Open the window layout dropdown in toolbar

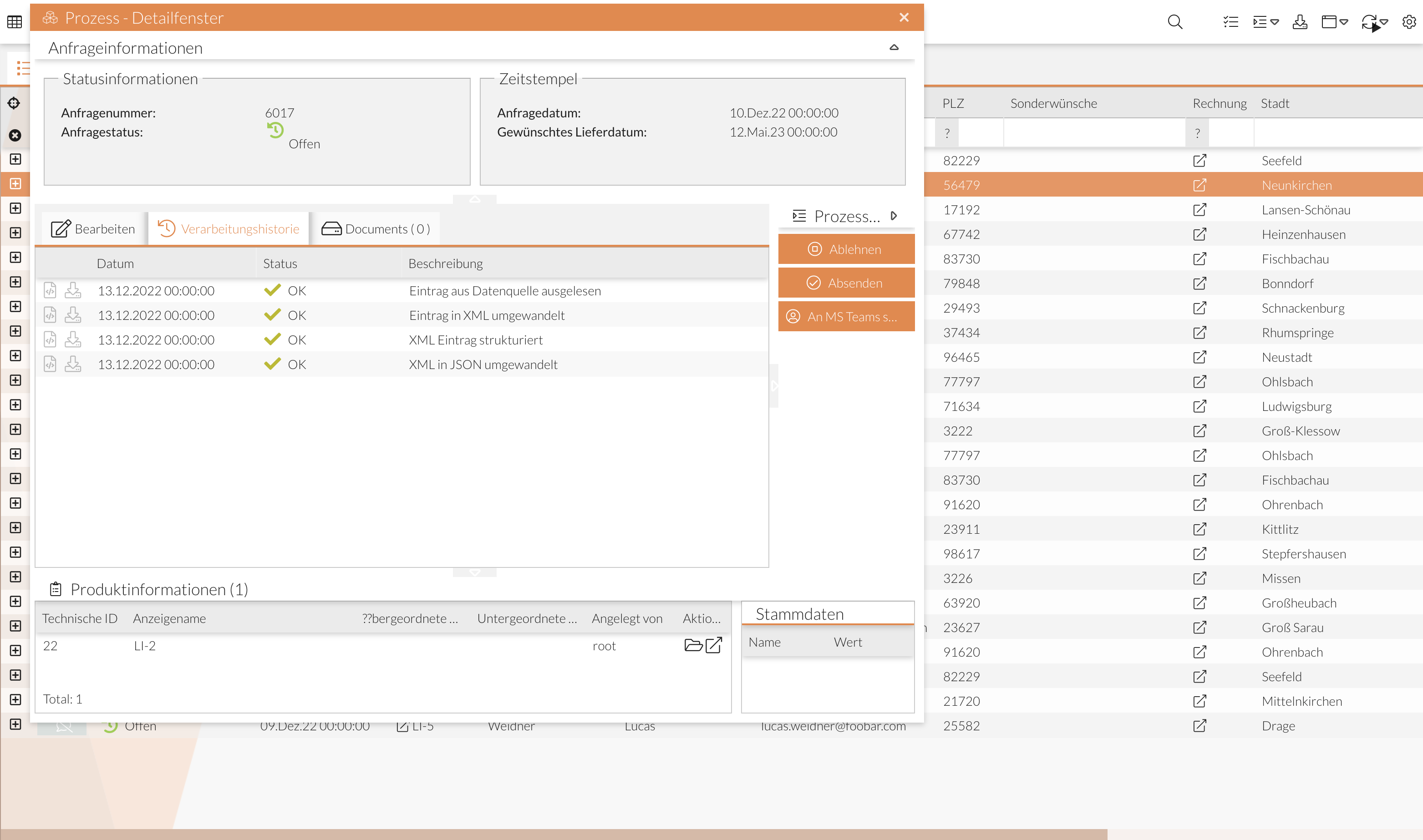click(1344, 22)
